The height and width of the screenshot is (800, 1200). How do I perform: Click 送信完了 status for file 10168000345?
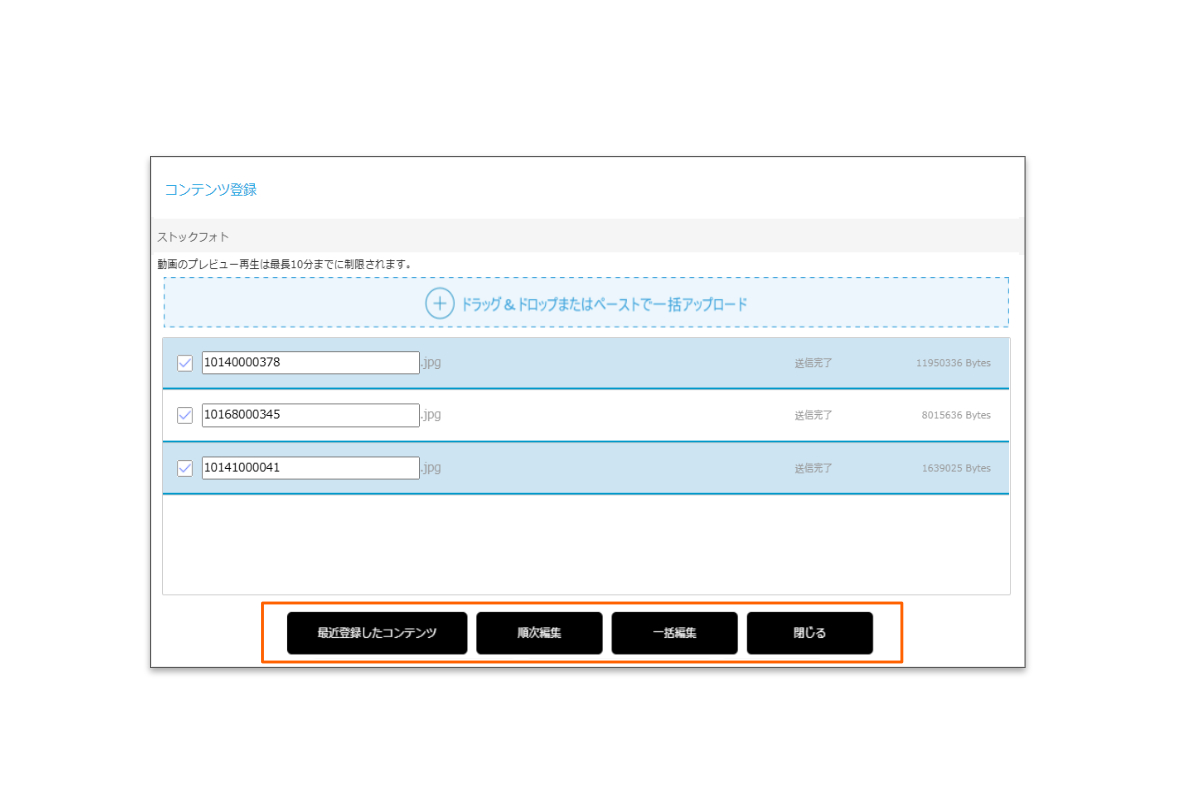click(813, 415)
